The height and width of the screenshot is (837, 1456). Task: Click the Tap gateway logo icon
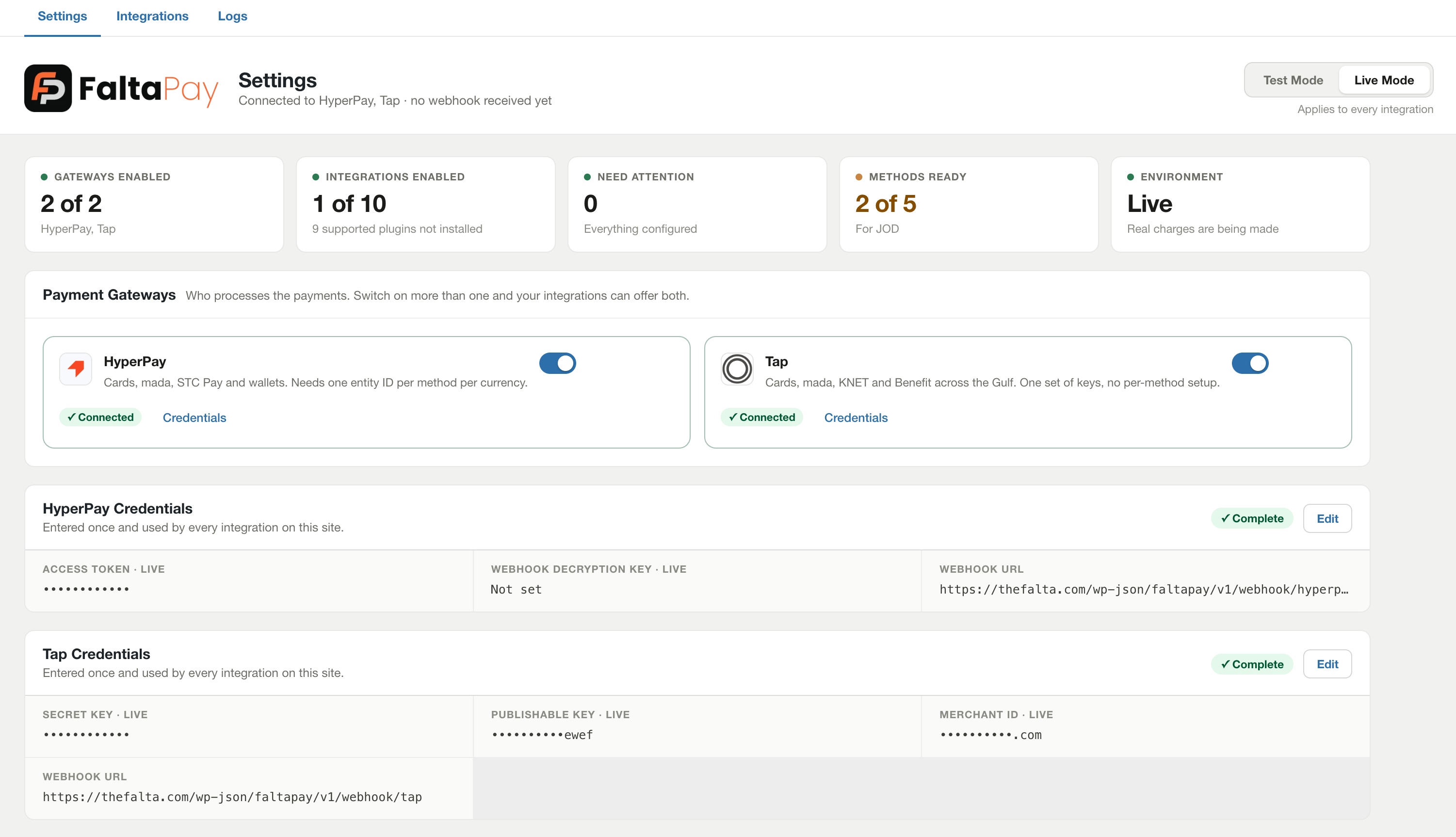tap(737, 369)
